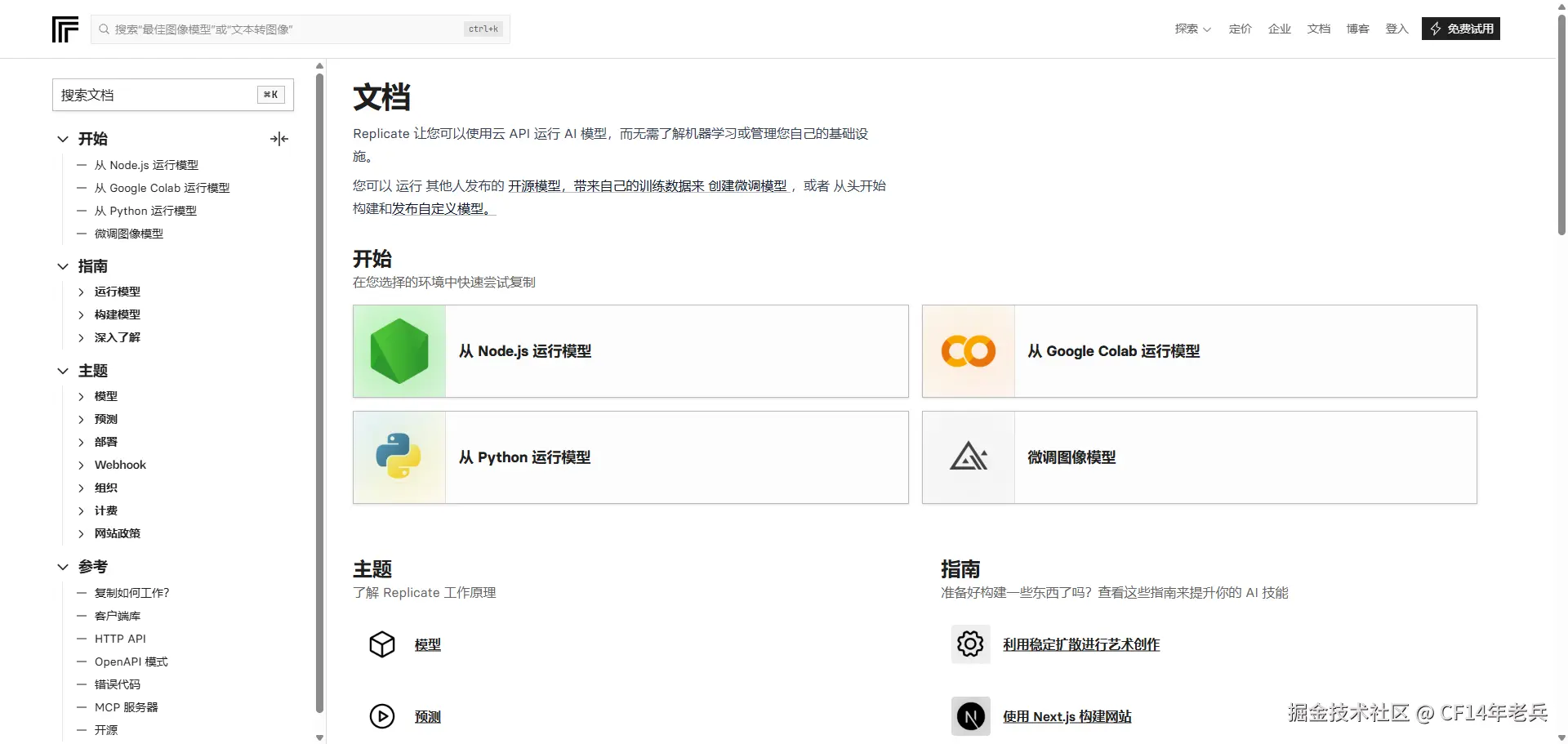Expand Webhook topic in sidebar
1568x744 pixels.
(x=81, y=465)
